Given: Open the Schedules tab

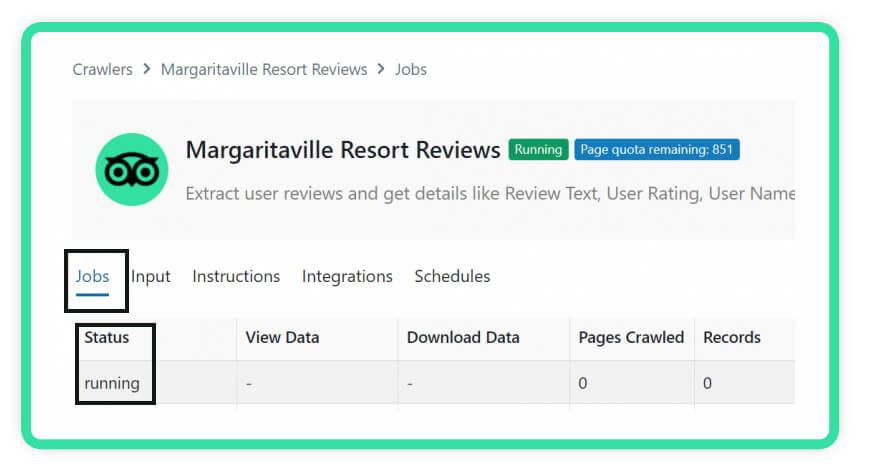Looking at the screenshot, I should pyautogui.click(x=452, y=276).
